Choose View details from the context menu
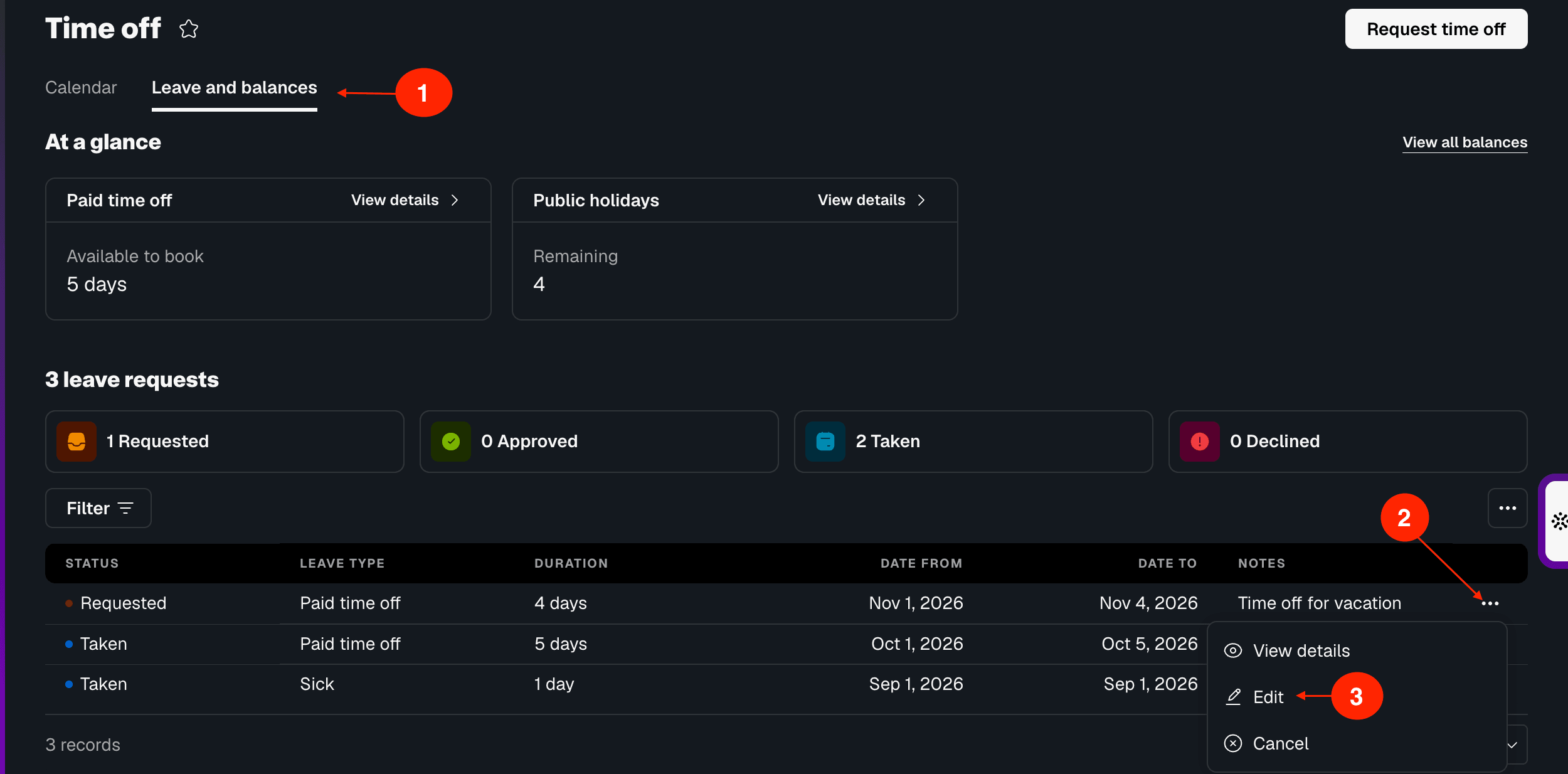Image resolution: width=1568 pixels, height=774 pixels. tap(1301, 651)
